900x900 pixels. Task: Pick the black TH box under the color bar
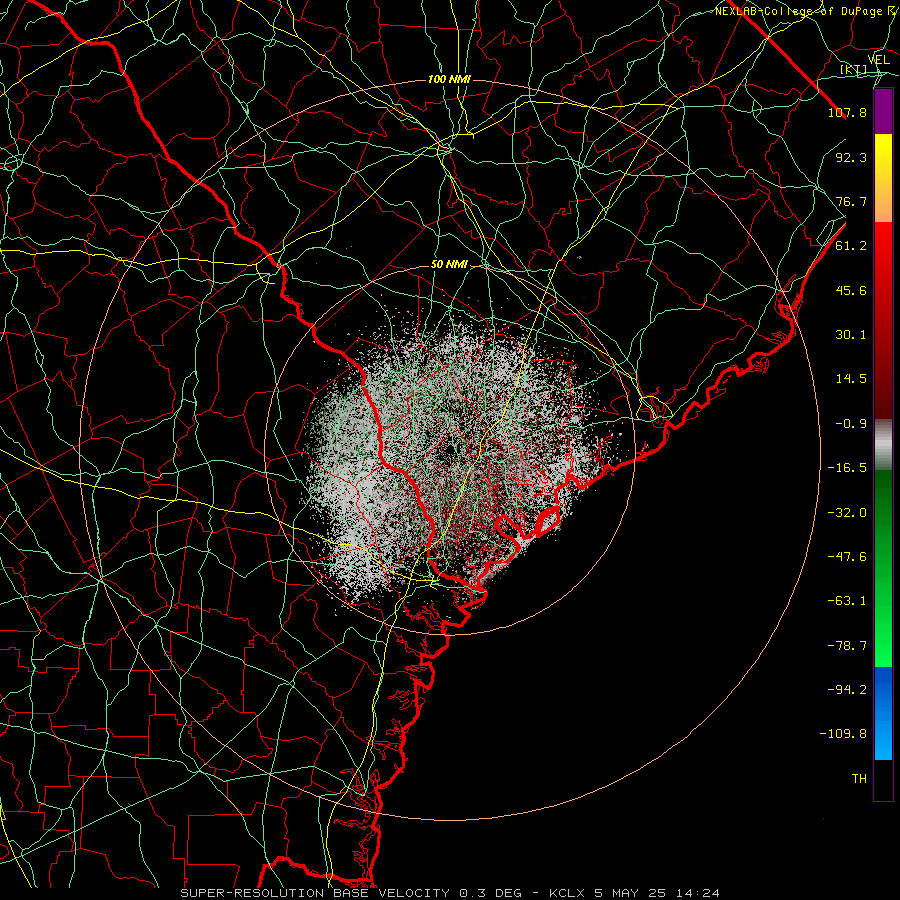[x=883, y=780]
